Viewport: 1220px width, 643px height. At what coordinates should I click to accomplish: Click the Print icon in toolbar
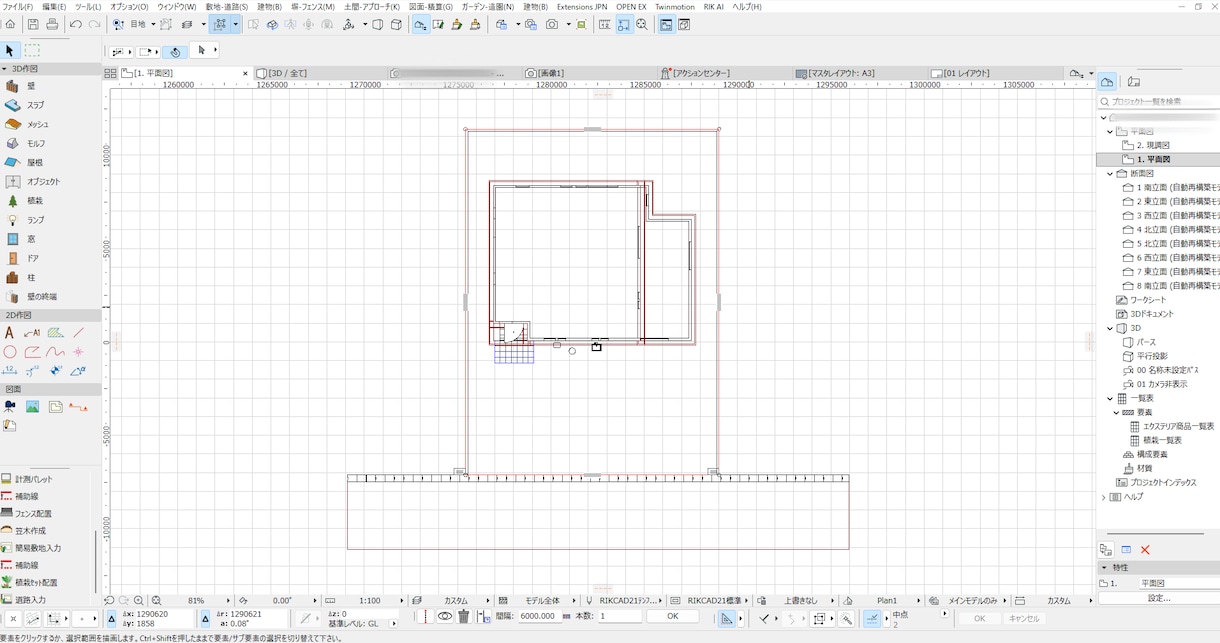tap(52, 24)
